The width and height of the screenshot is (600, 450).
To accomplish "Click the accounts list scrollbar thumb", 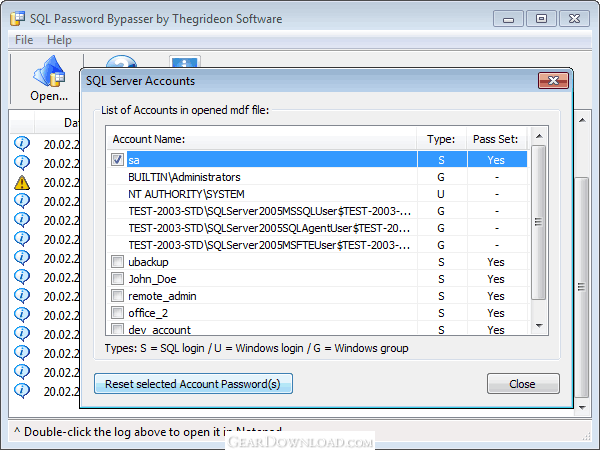I will [539, 222].
